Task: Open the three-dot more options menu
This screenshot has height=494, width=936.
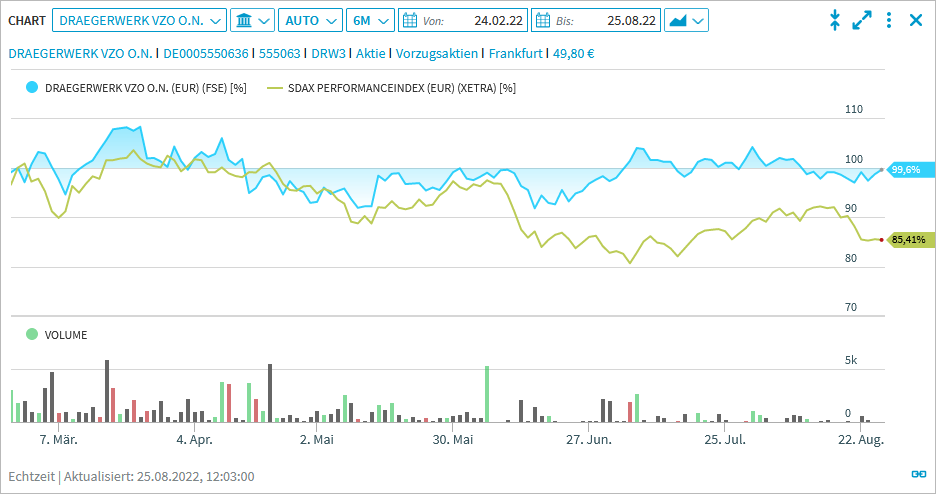Action: tap(889, 20)
